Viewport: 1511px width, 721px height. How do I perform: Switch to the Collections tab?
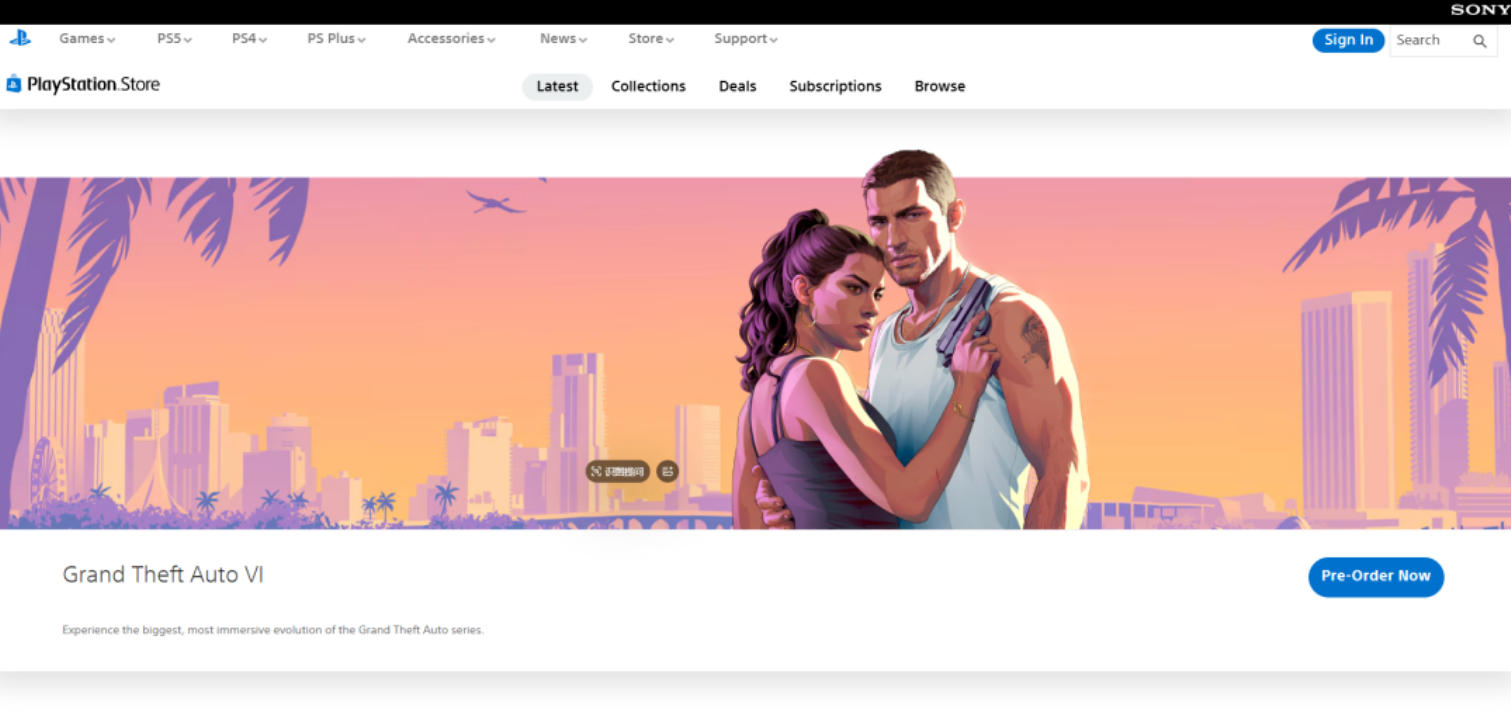(x=648, y=87)
